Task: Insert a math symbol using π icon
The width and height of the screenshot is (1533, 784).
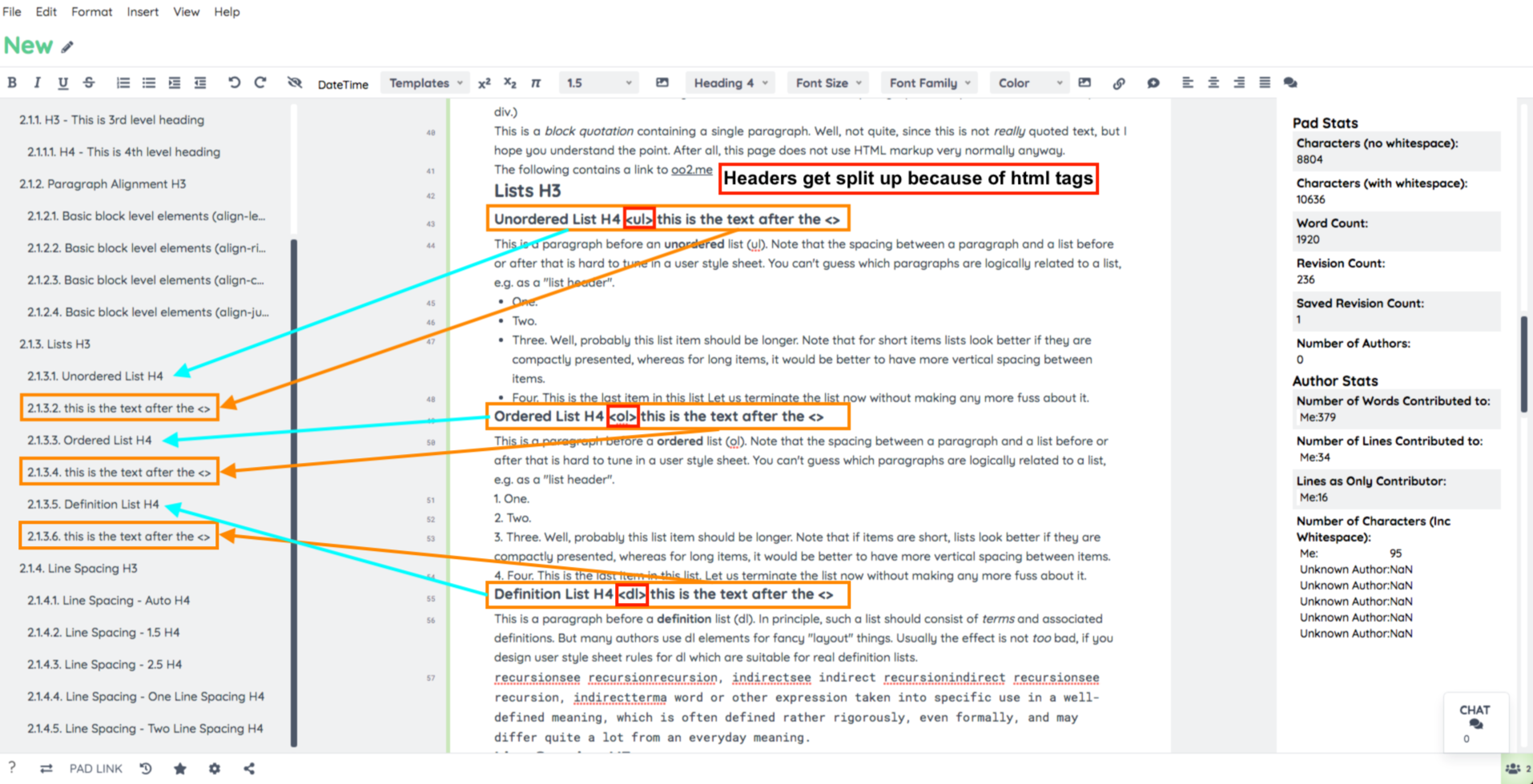Action: (537, 82)
